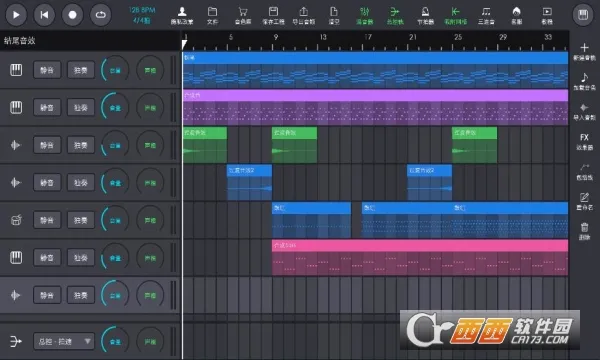Toggle the 节拍器 metronome
This screenshot has height=360, width=600.
coord(425,16)
